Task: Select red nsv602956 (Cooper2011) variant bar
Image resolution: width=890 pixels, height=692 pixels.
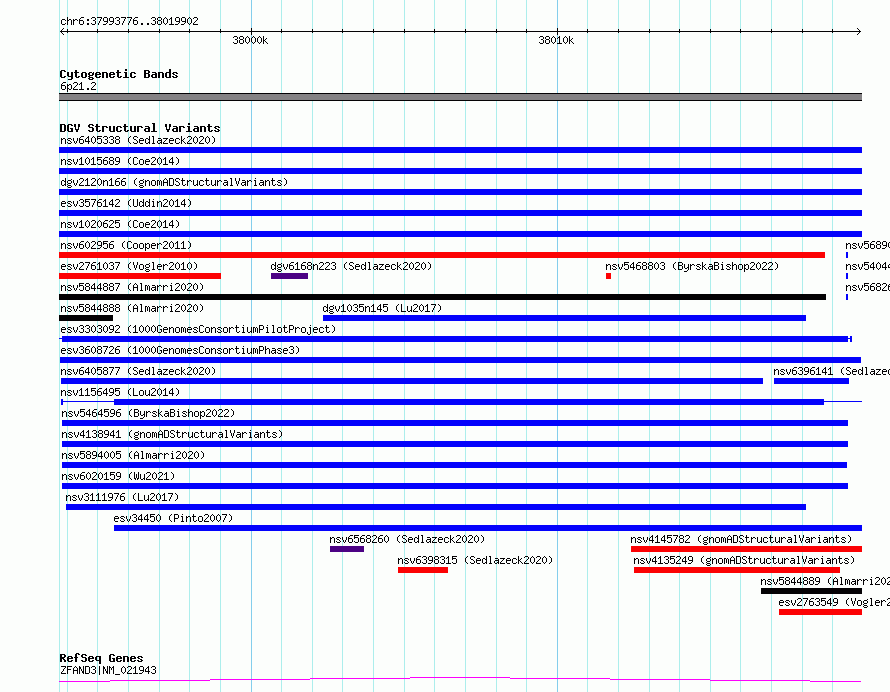Action: 442,255
